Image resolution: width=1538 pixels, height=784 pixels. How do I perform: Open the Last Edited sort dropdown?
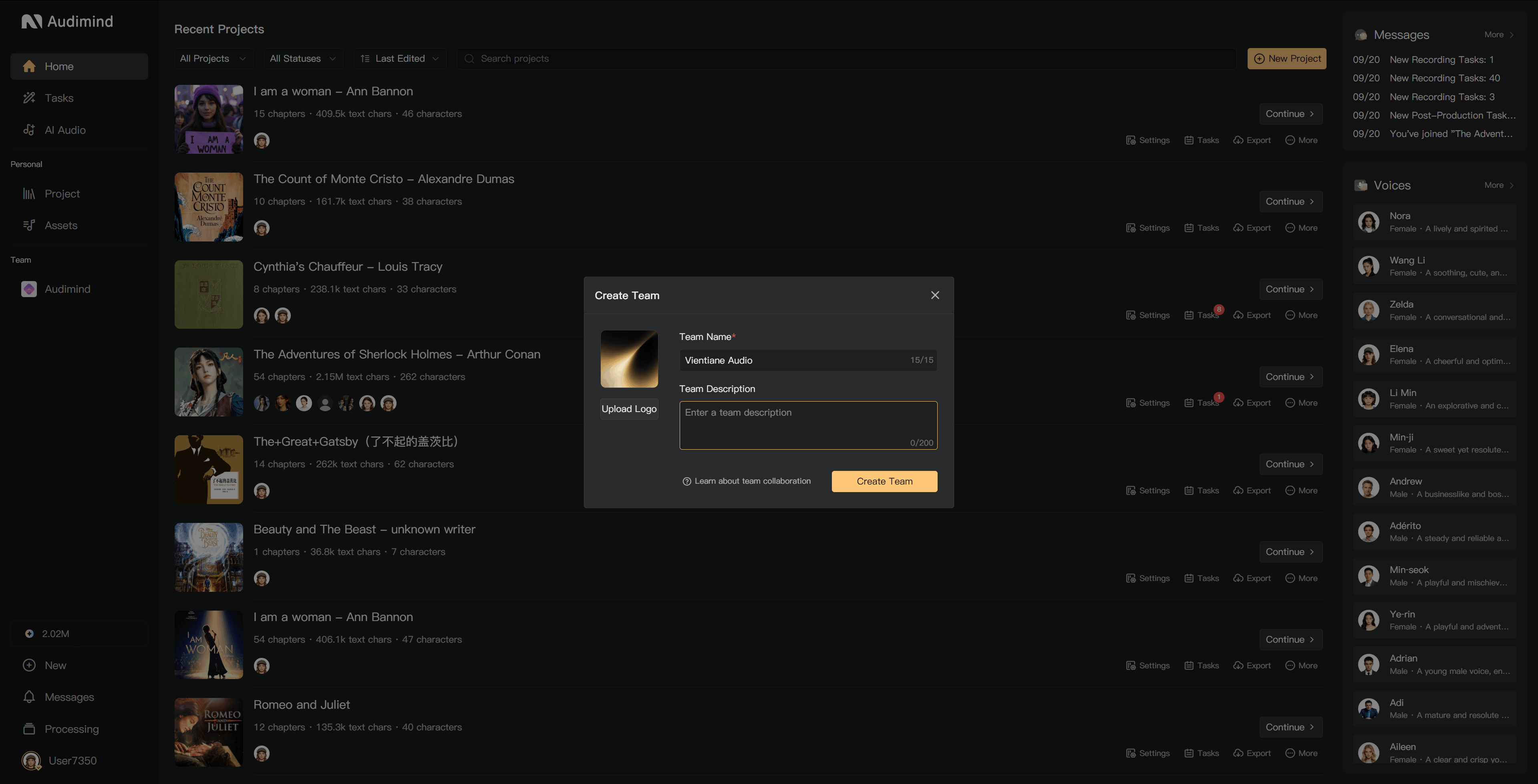400,58
